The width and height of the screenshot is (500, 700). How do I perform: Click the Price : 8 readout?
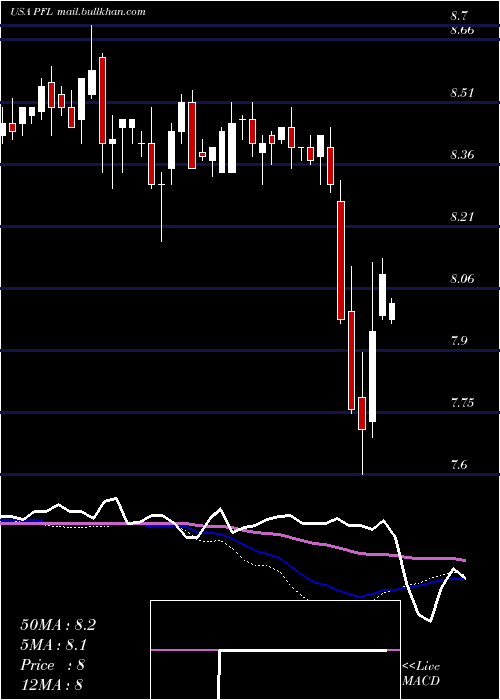pos(52,665)
